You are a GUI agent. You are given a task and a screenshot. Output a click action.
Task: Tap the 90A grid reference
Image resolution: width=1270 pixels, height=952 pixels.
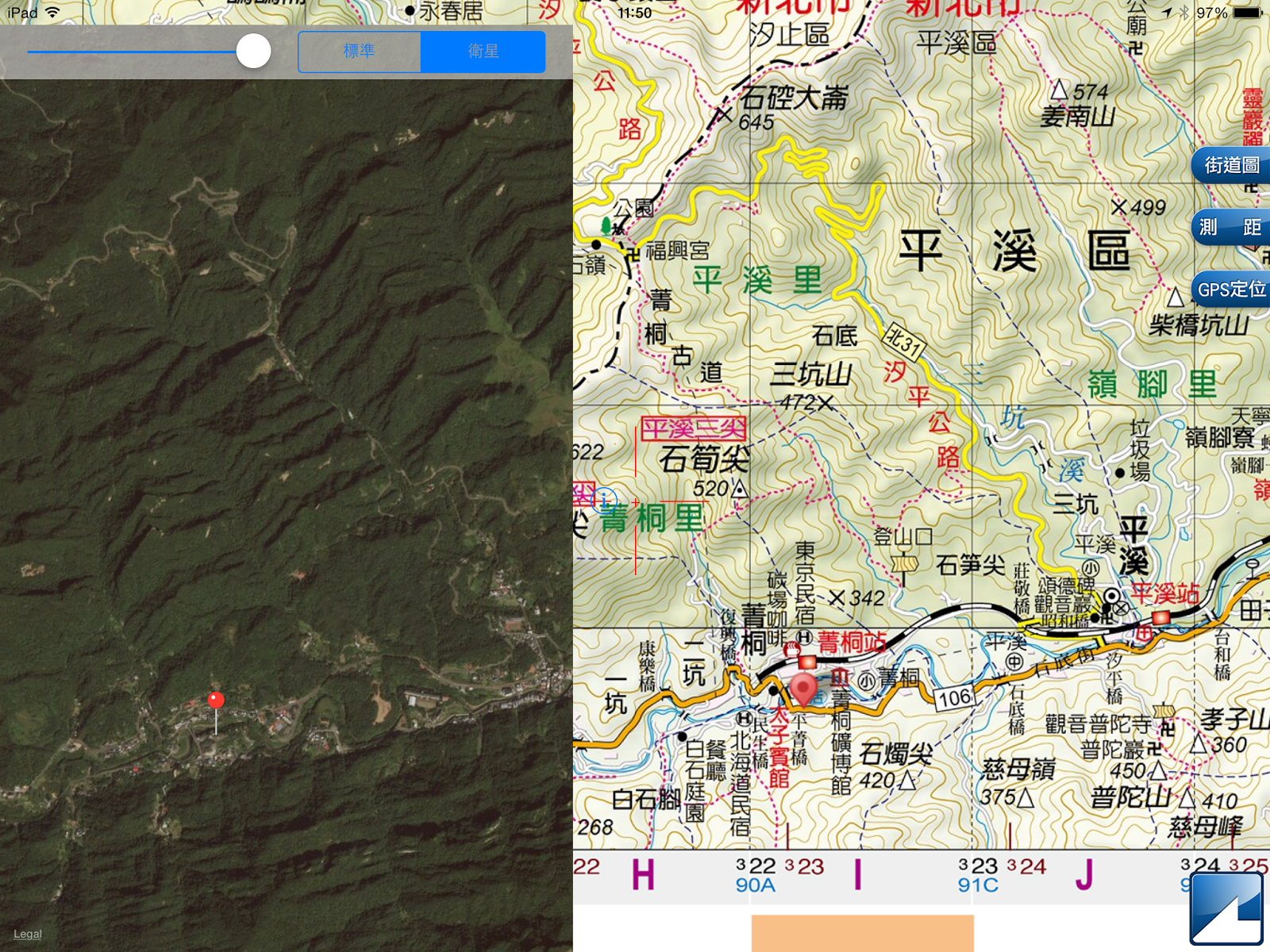(x=755, y=885)
